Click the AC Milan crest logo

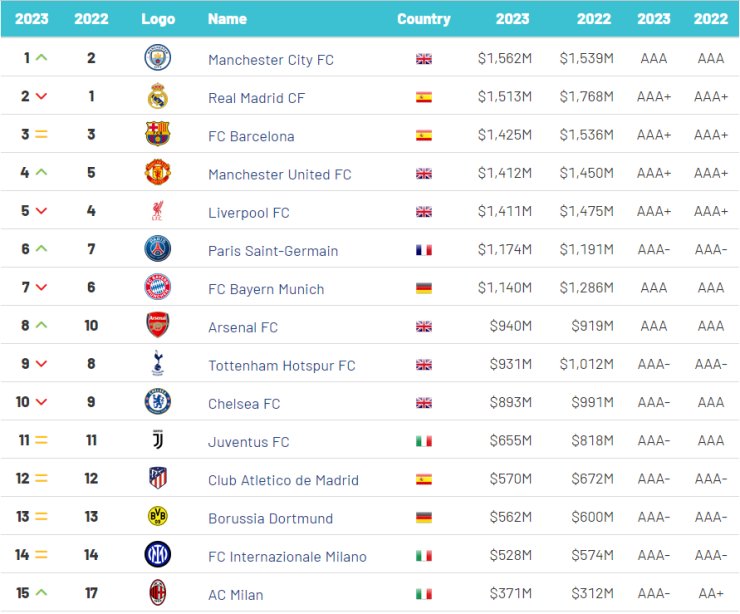pyautogui.click(x=158, y=592)
